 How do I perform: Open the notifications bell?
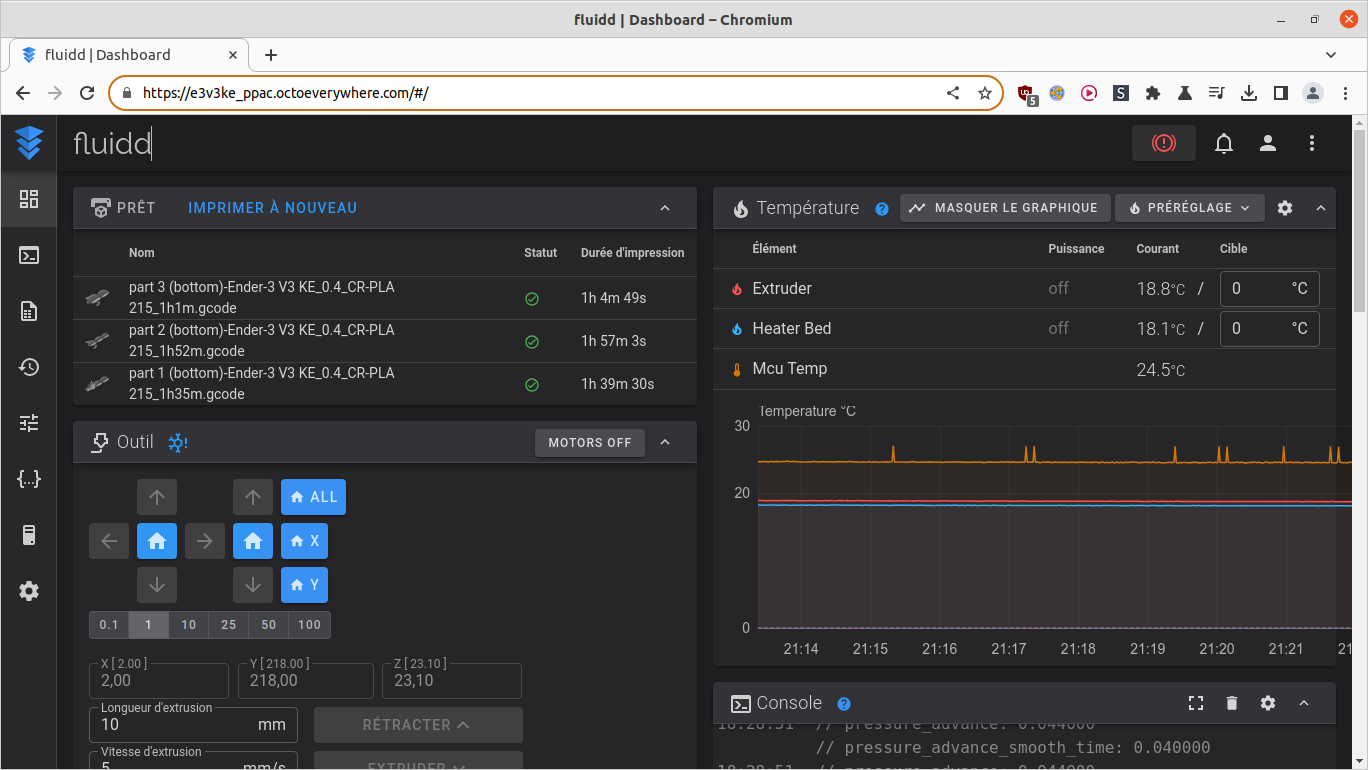1224,143
